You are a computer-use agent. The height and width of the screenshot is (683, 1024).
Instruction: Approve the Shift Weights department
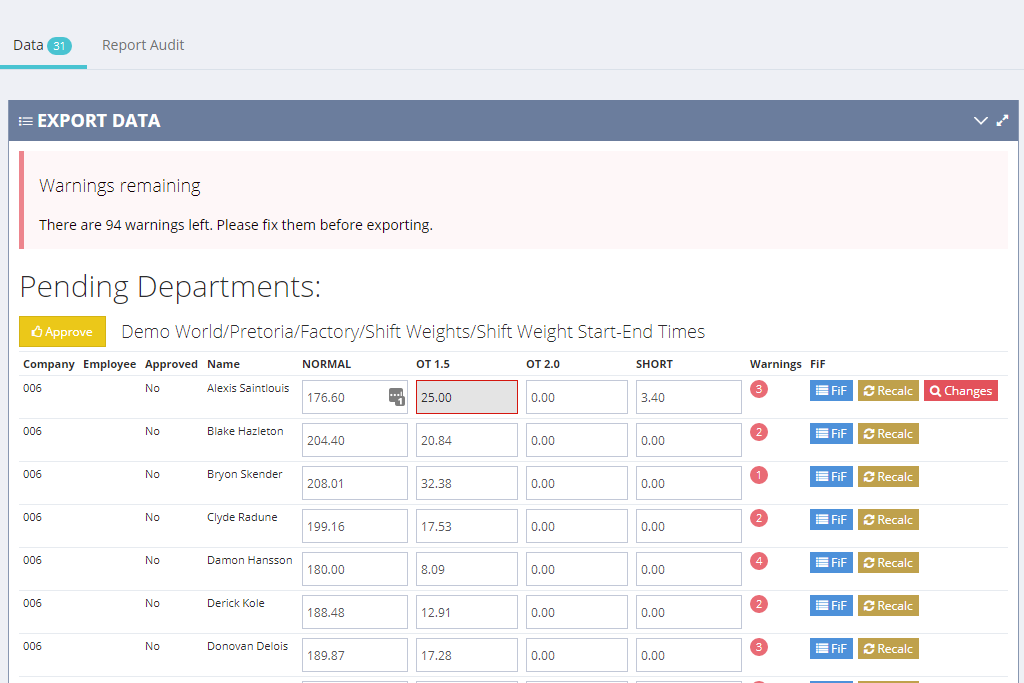(62, 332)
